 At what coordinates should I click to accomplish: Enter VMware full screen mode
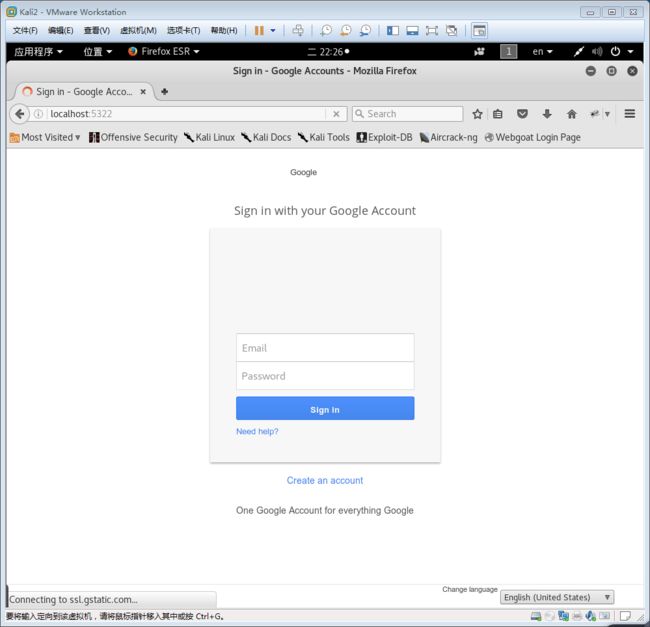(x=432, y=31)
